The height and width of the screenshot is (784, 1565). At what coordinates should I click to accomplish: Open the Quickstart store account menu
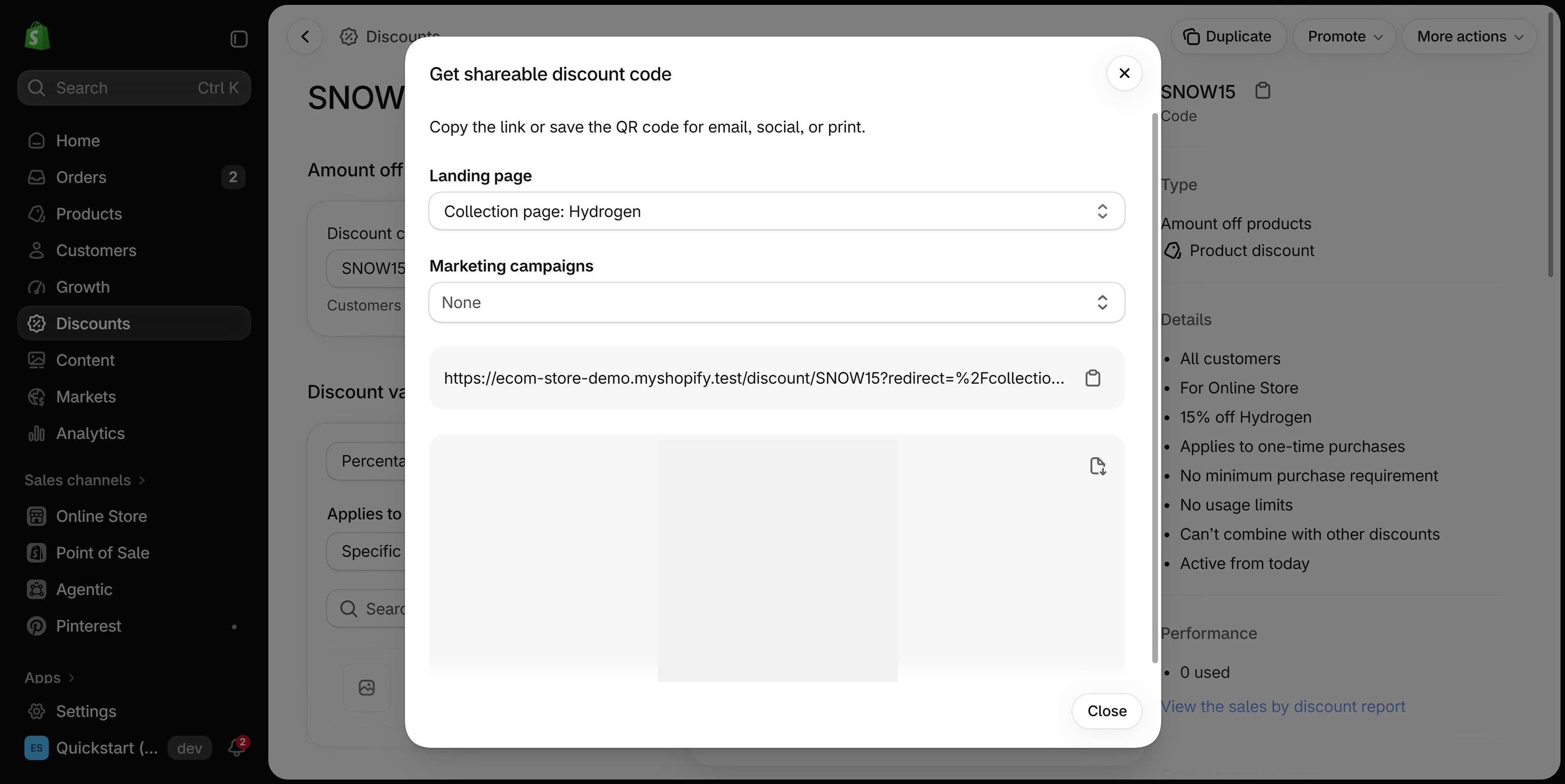pos(91,747)
